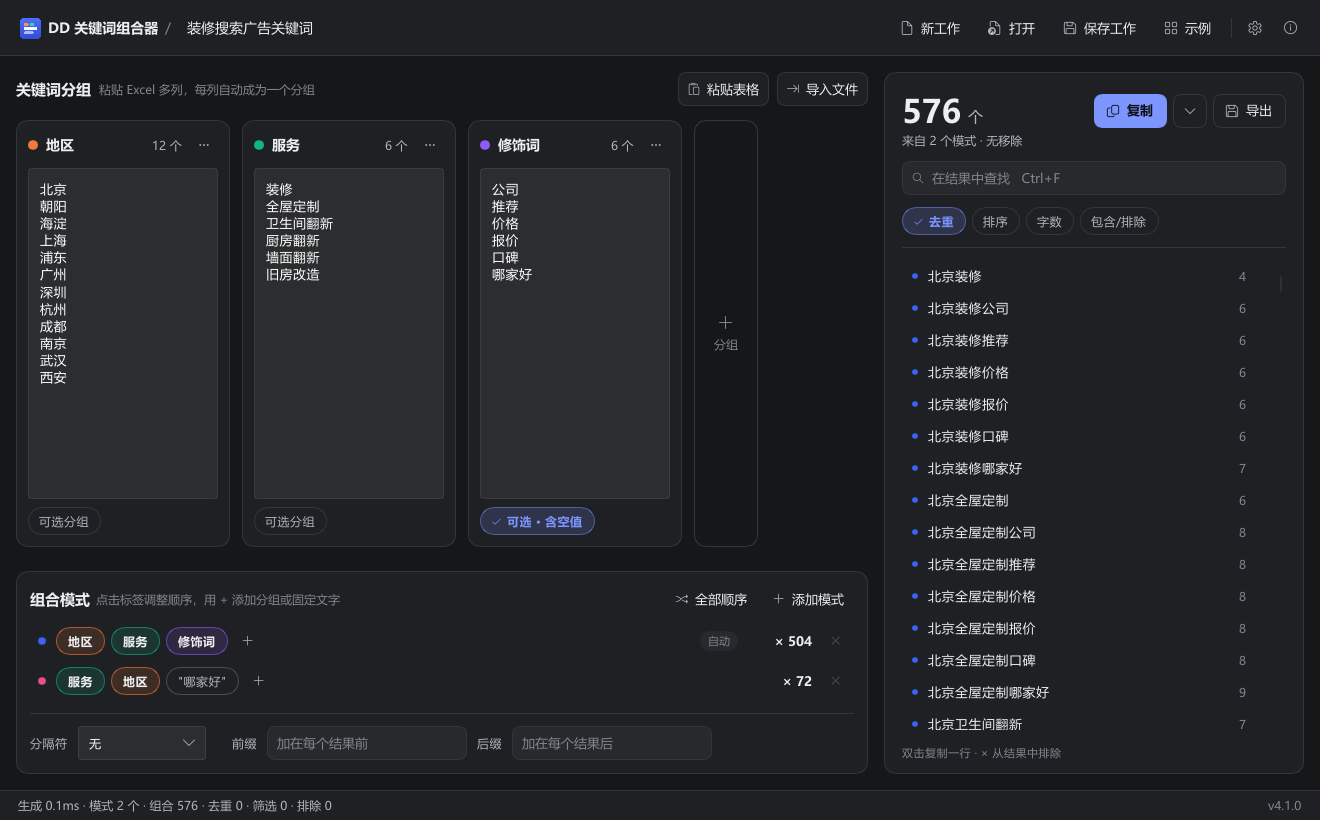Viewport: 1320px width, 820px height.
Task: Toggle the 去重 filter chip
Action: click(934, 221)
